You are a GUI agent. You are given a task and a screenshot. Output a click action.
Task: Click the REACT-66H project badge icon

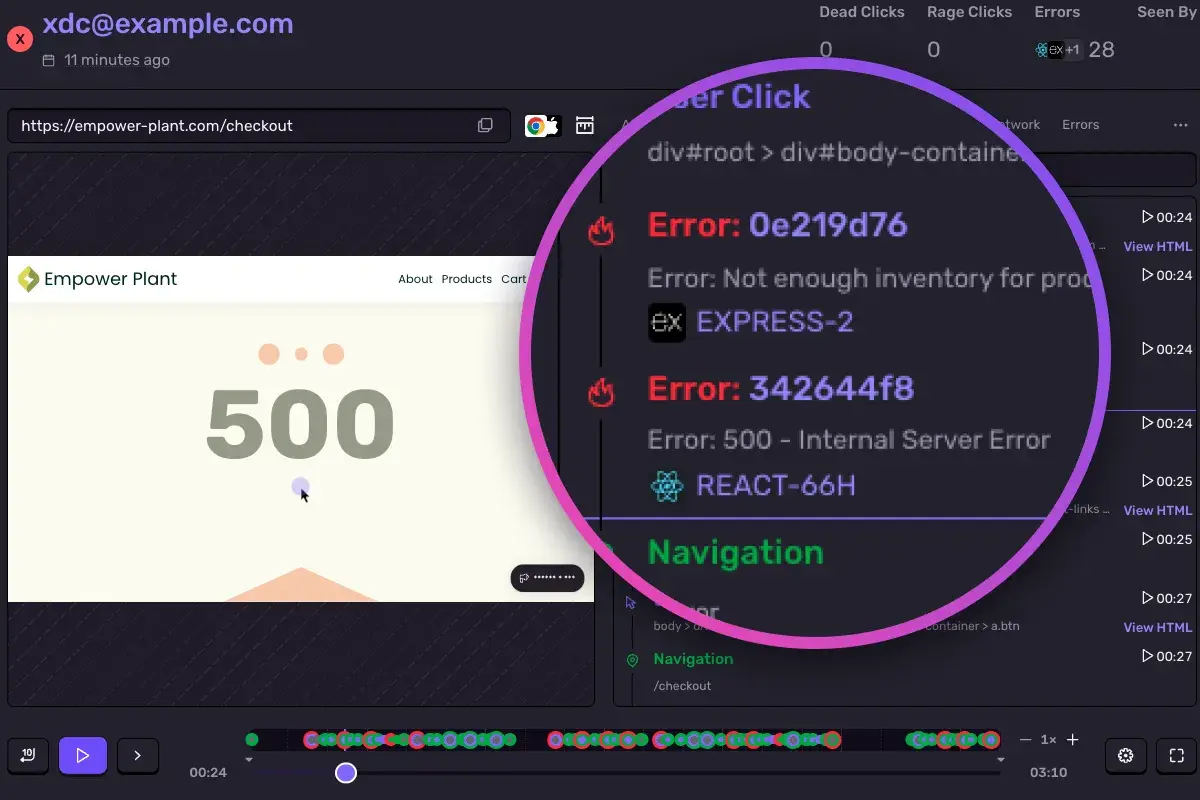tap(666, 485)
